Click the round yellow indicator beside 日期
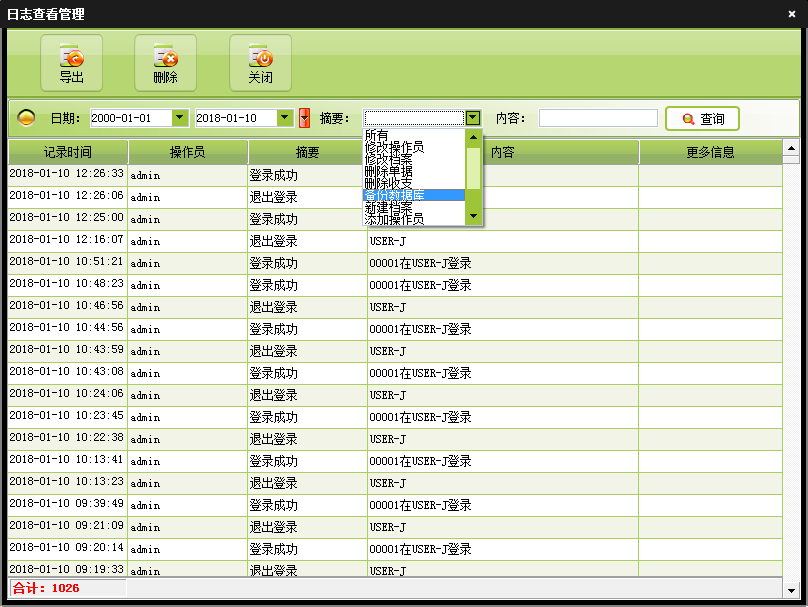 coord(28,118)
